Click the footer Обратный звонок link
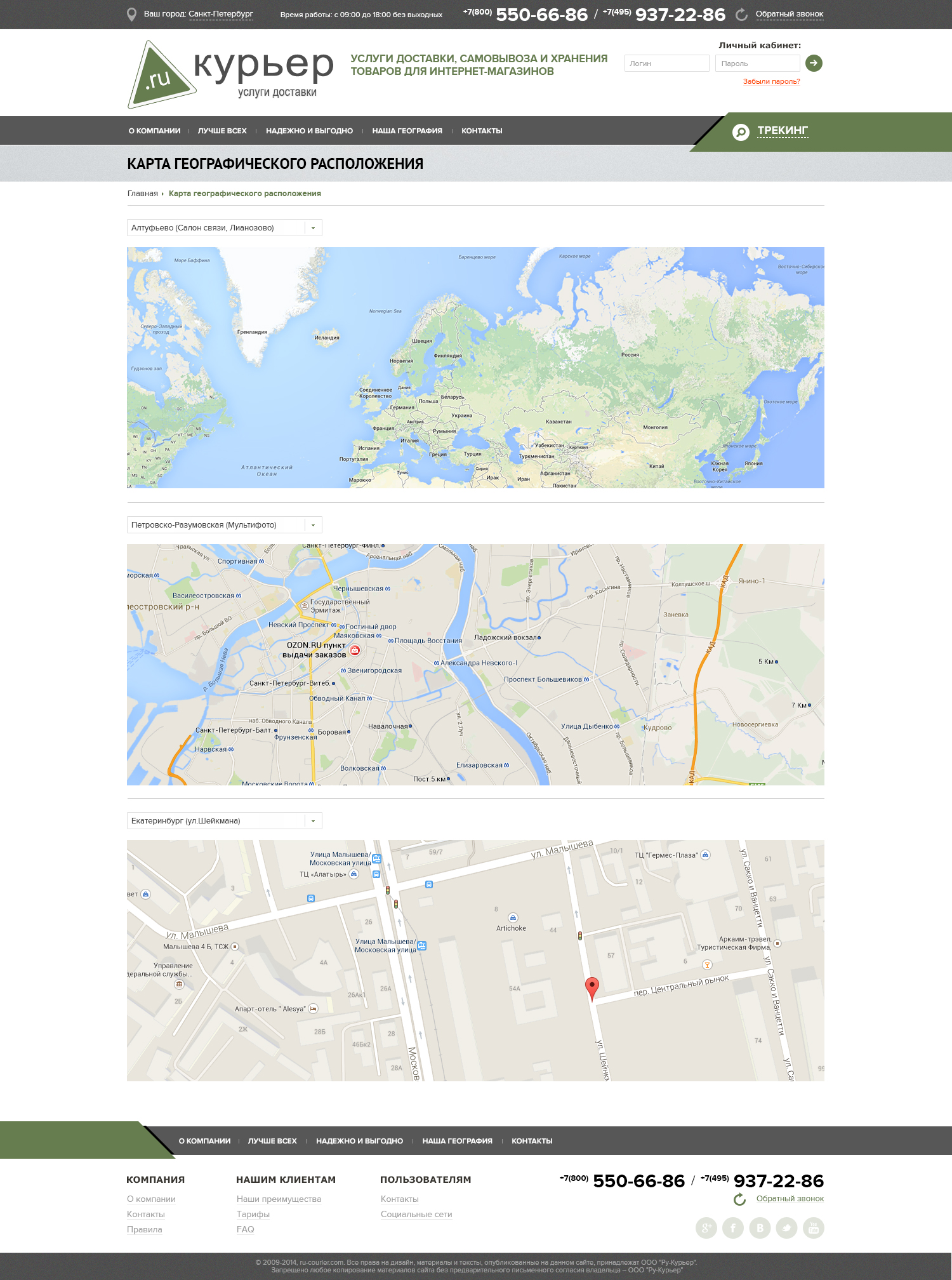Viewport: 952px width, 1280px height. tap(790, 1199)
